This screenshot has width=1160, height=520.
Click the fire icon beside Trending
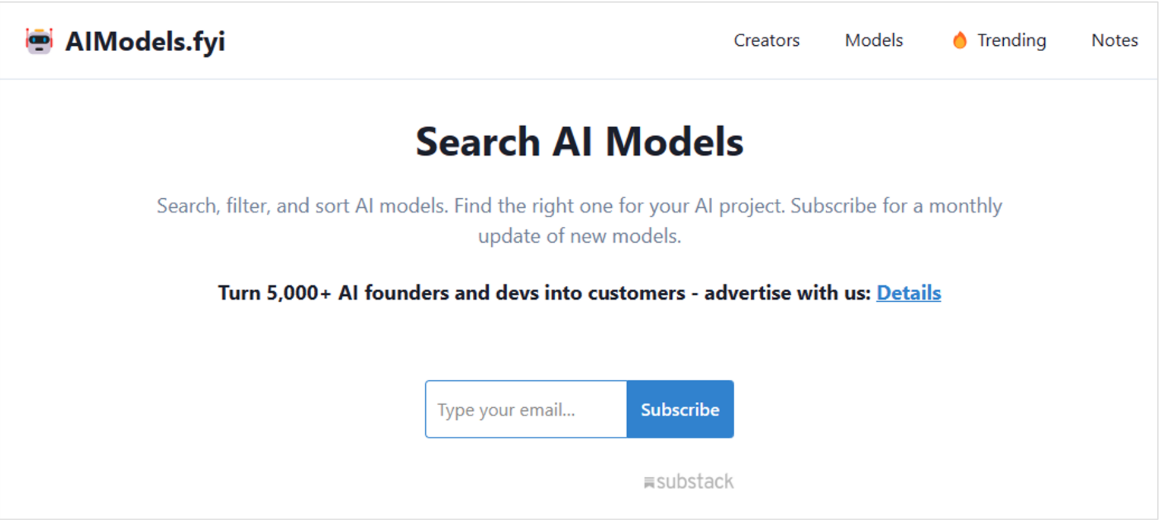coord(959,41)
